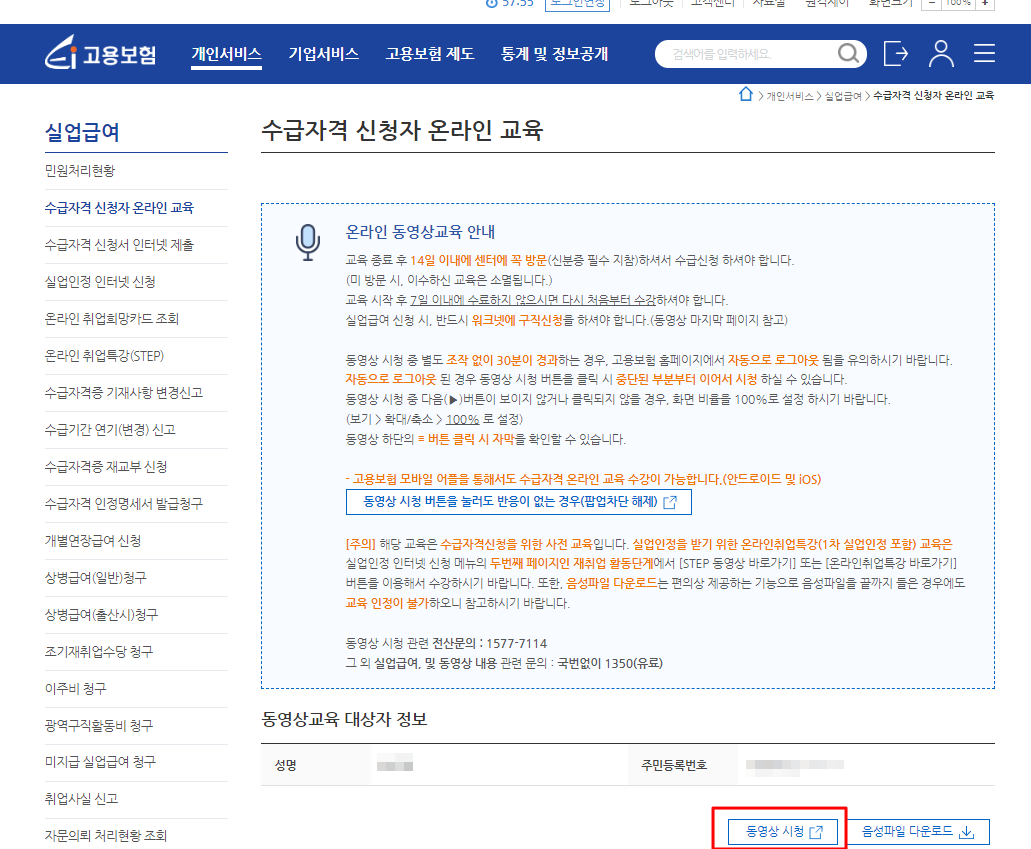Click the 실업급여 sidebar heading

[82, 132]
